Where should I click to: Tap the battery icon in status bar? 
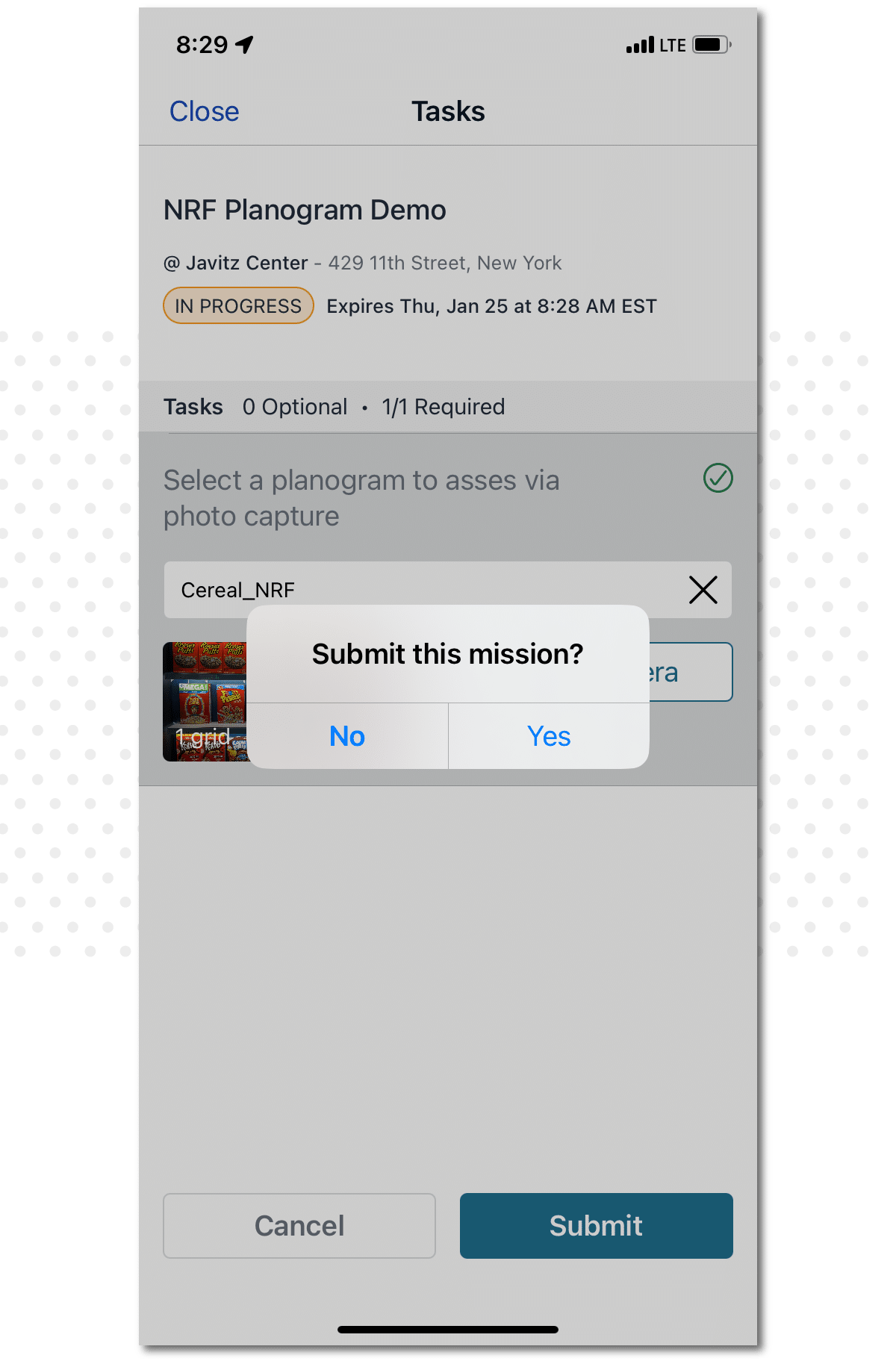click(712, 45)
